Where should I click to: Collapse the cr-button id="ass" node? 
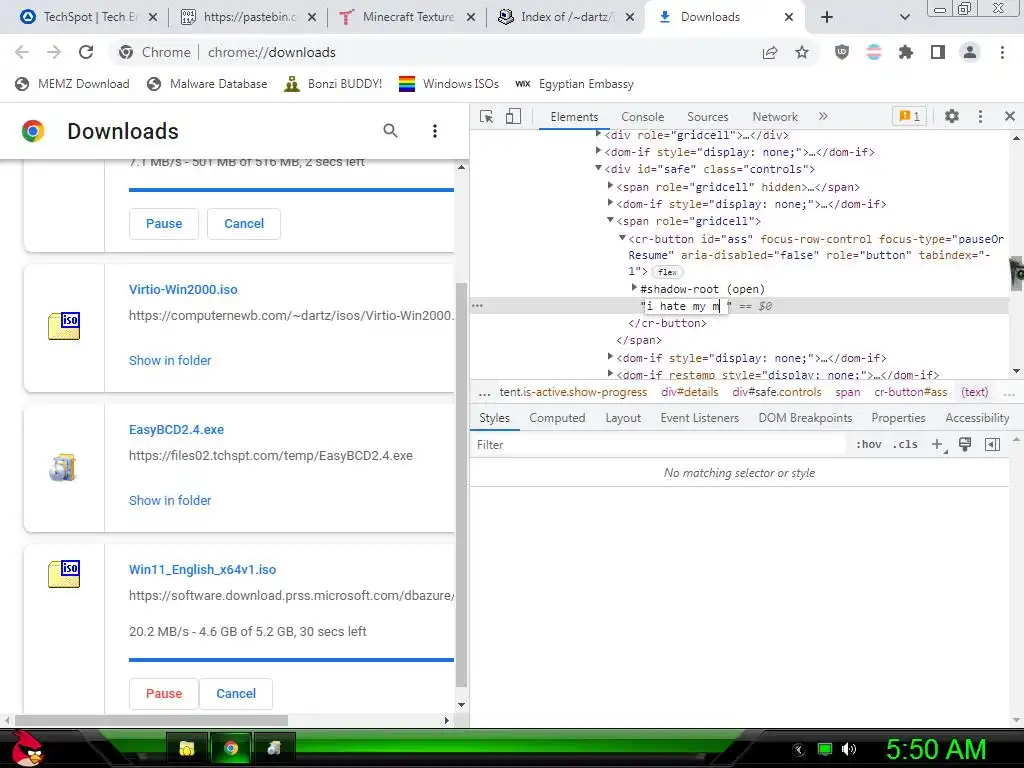click(622, 238)
